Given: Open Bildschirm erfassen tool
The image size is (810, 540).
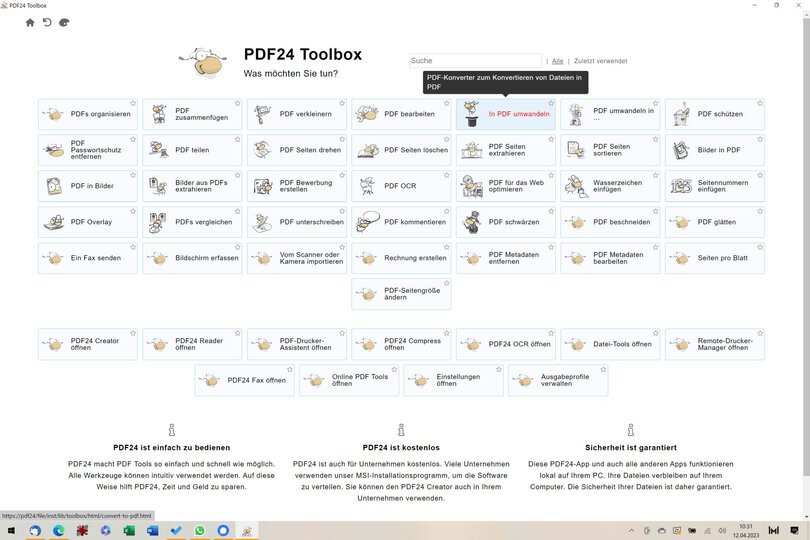Looking at the screenshot, I should tap(192, 258).
